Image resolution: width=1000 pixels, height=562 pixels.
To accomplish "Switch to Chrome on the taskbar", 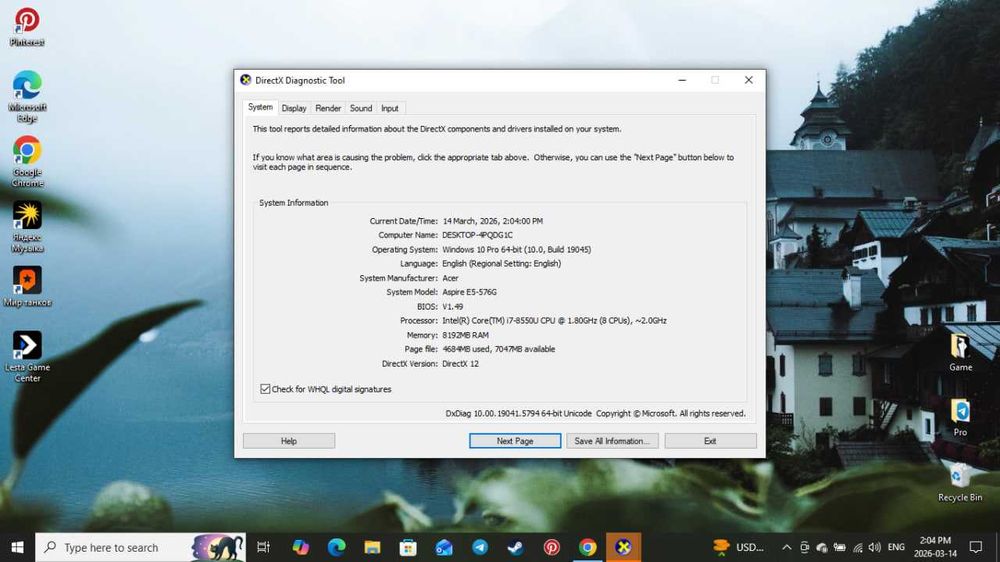I will [587, 547].
